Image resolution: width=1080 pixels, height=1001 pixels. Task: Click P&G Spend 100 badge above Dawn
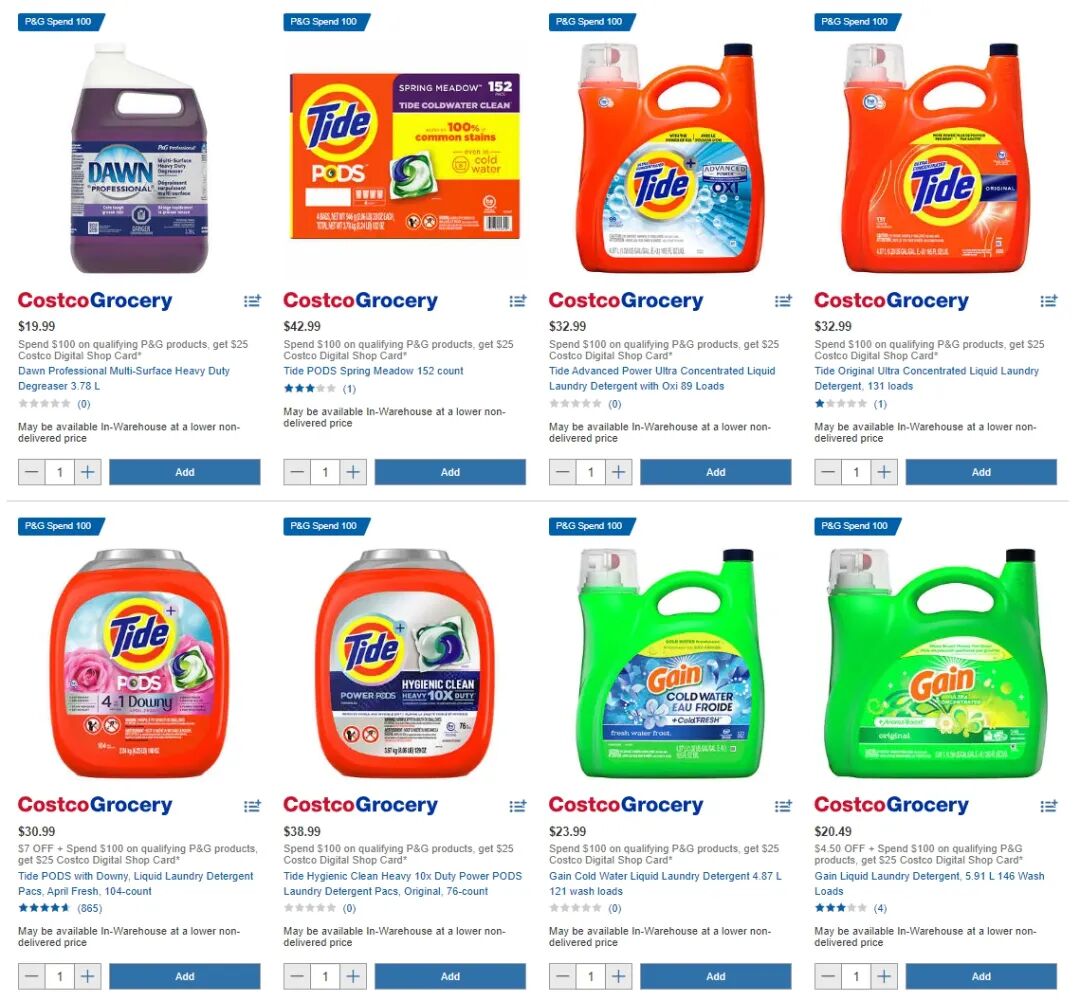pos(61,21)
